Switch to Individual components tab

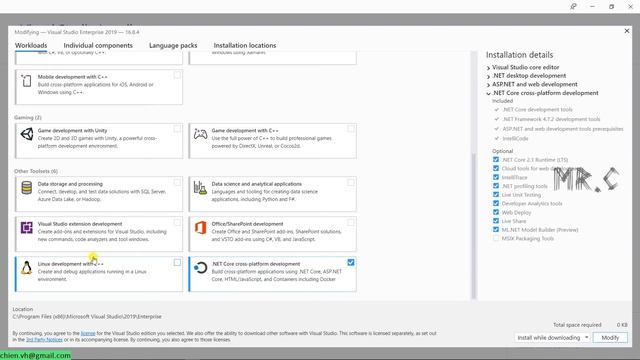pos(98,45)
